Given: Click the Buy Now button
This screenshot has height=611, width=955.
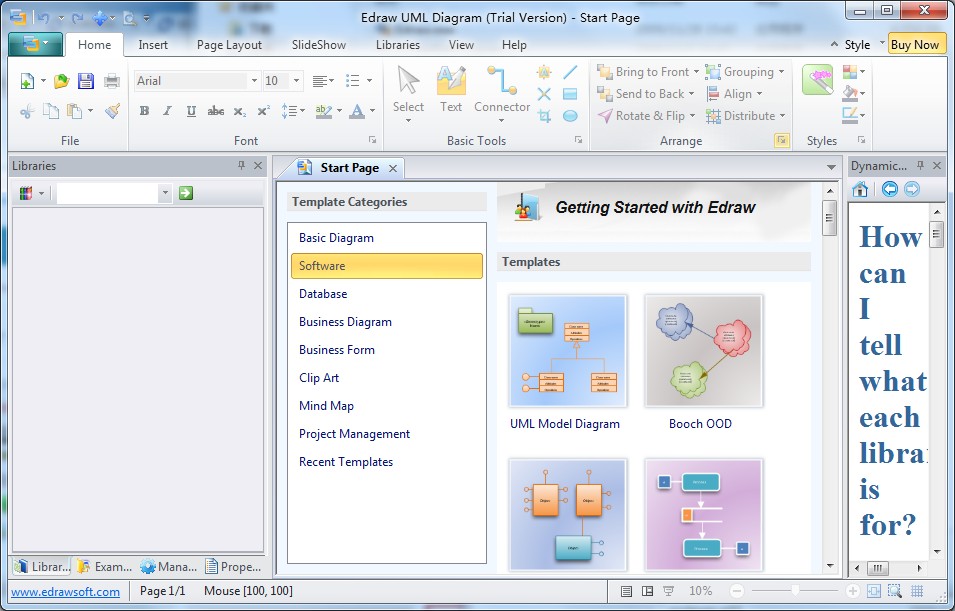Looking at the screenshot, I should (x=915, y=45).
